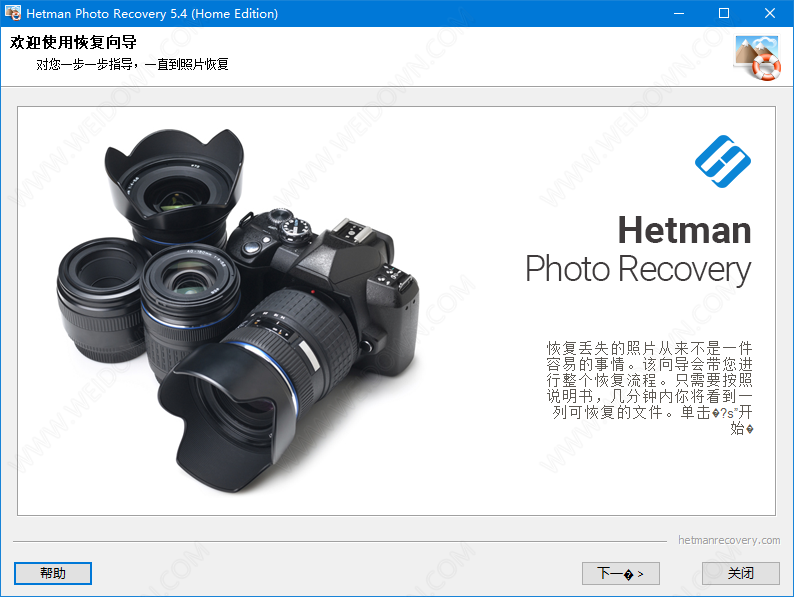
Task: Click the Photo Recovery product title text
Action: [638, 270]
